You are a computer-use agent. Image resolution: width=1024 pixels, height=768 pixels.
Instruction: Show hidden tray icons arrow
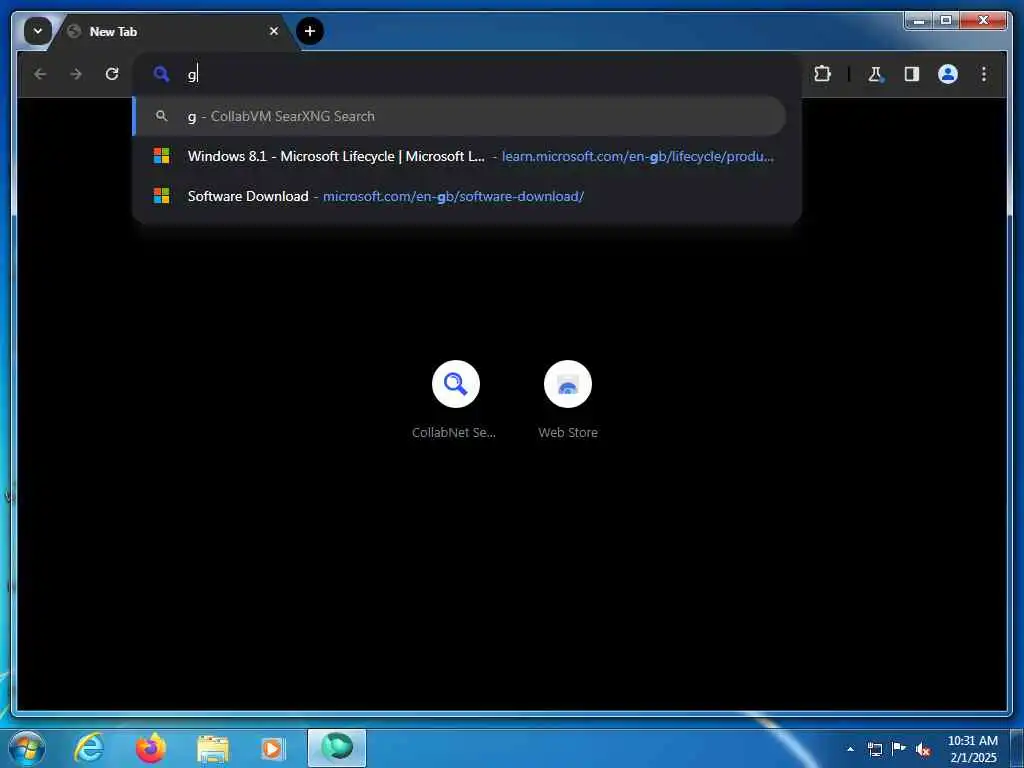click(850, 749)
